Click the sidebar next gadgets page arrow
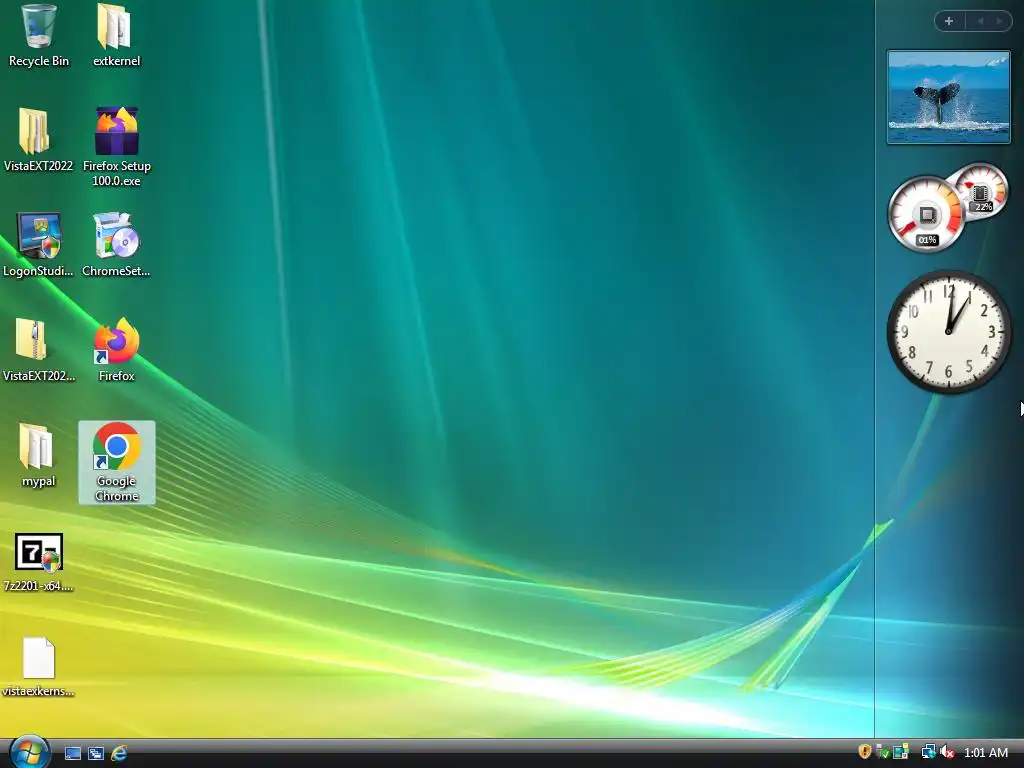 click(999, 21)
